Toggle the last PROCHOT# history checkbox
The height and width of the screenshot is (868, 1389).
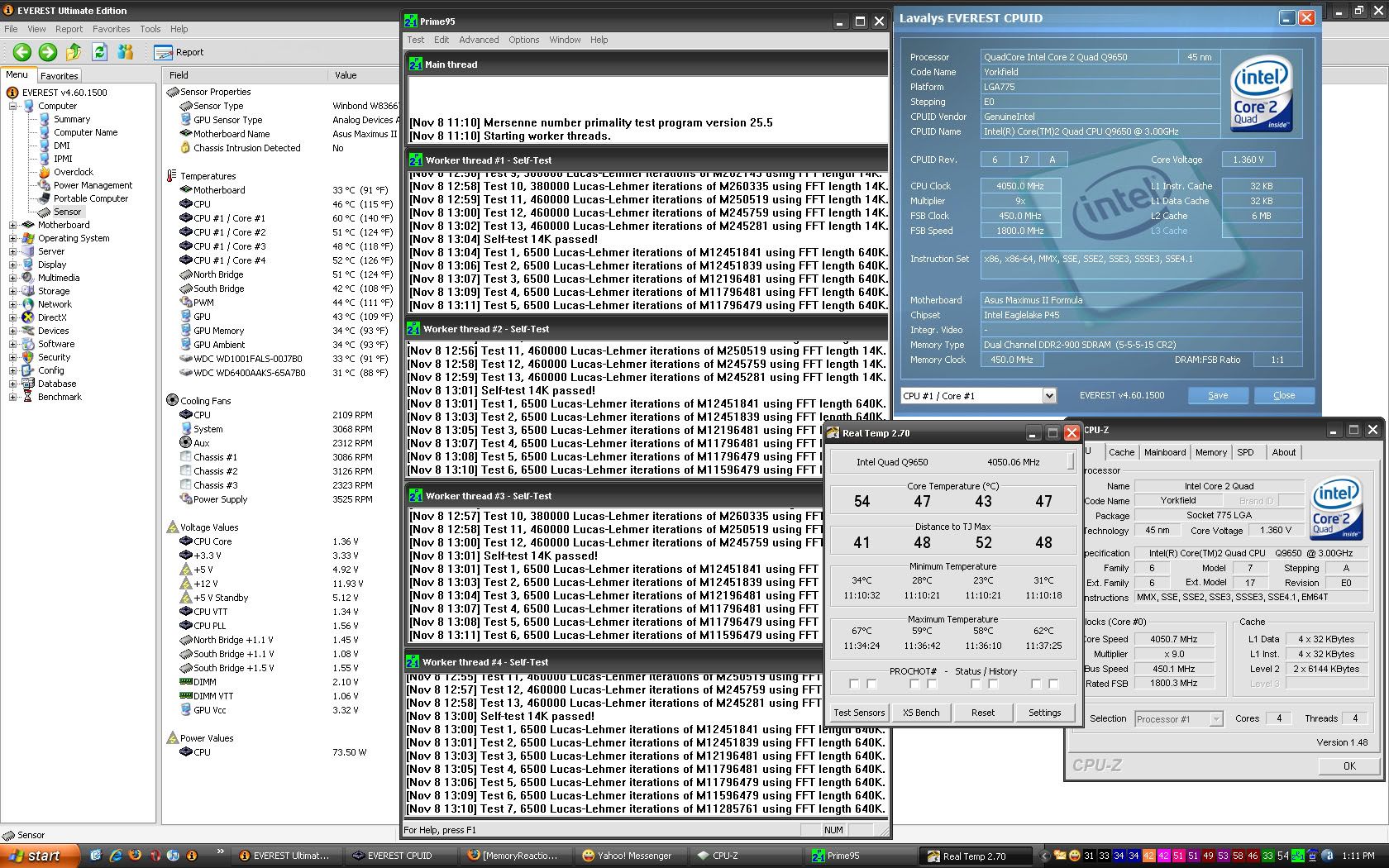click(1053, 684)
